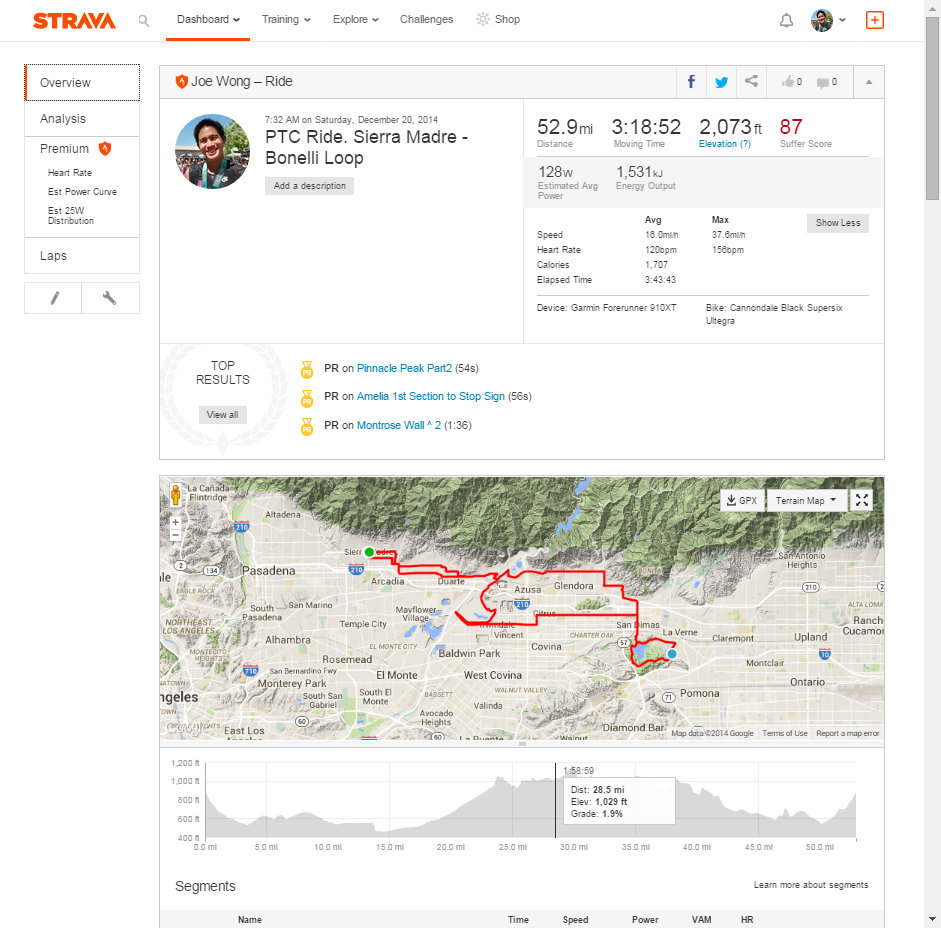Download the GPX file
The image size is (941, 928).
pyautogui.click(x=741, y=500)
